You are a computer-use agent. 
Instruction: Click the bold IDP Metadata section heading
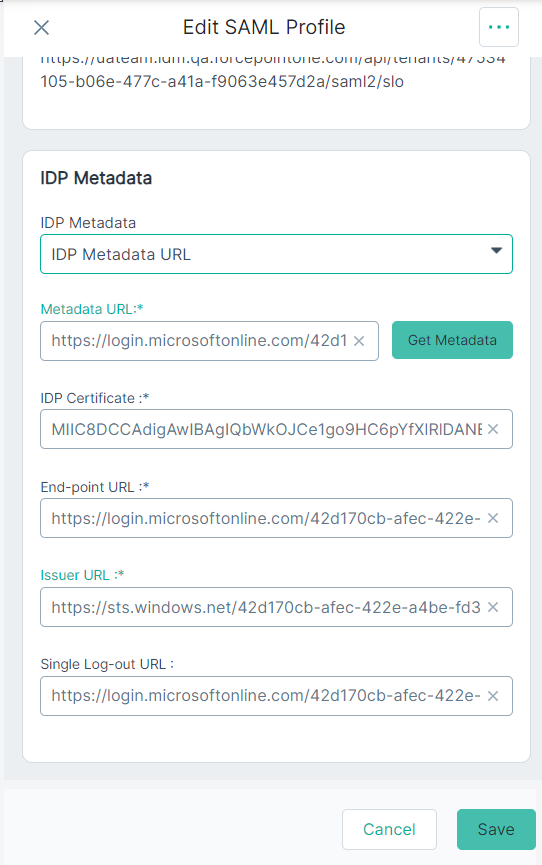[x=96, y=178]
